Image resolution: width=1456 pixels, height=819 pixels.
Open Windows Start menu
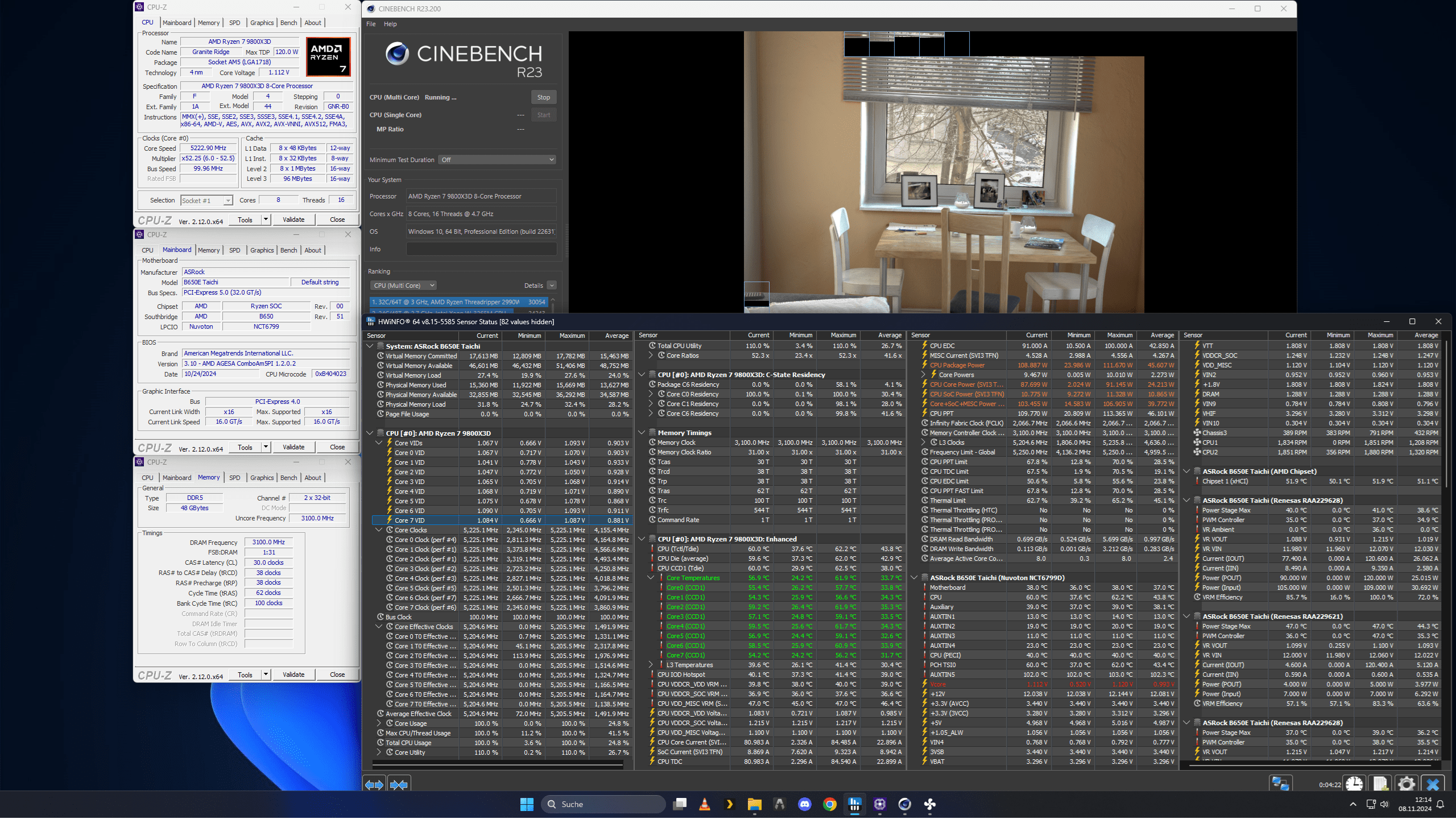(x=527, y=804)
